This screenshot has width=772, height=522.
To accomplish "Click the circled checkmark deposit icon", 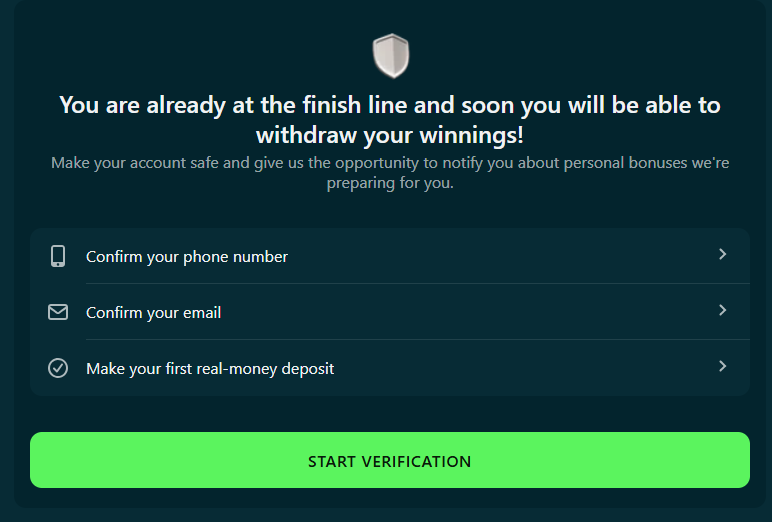I will 58,368.
